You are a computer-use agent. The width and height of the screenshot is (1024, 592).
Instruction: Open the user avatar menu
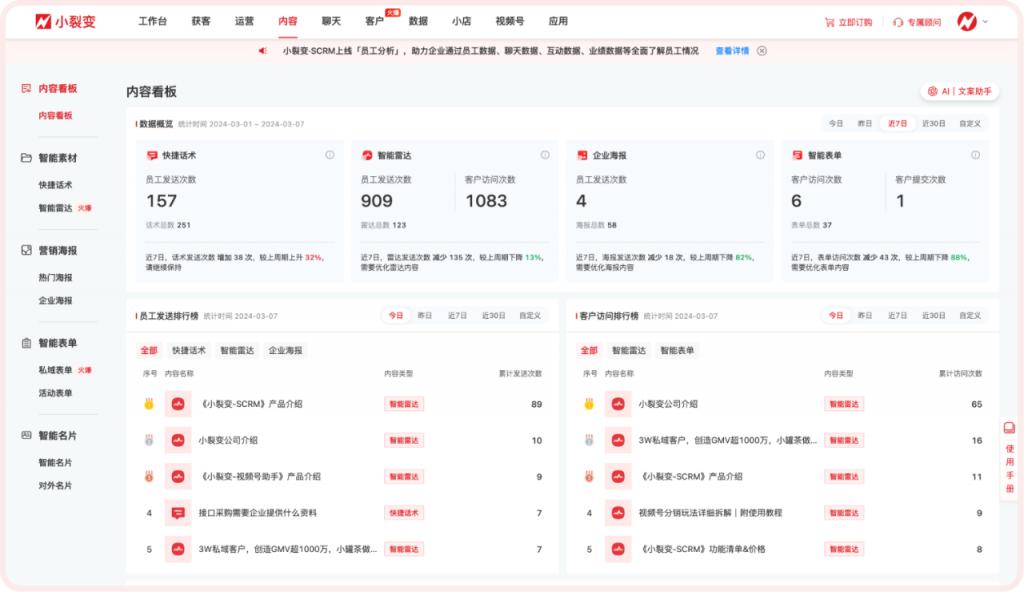tap(967, 22)
